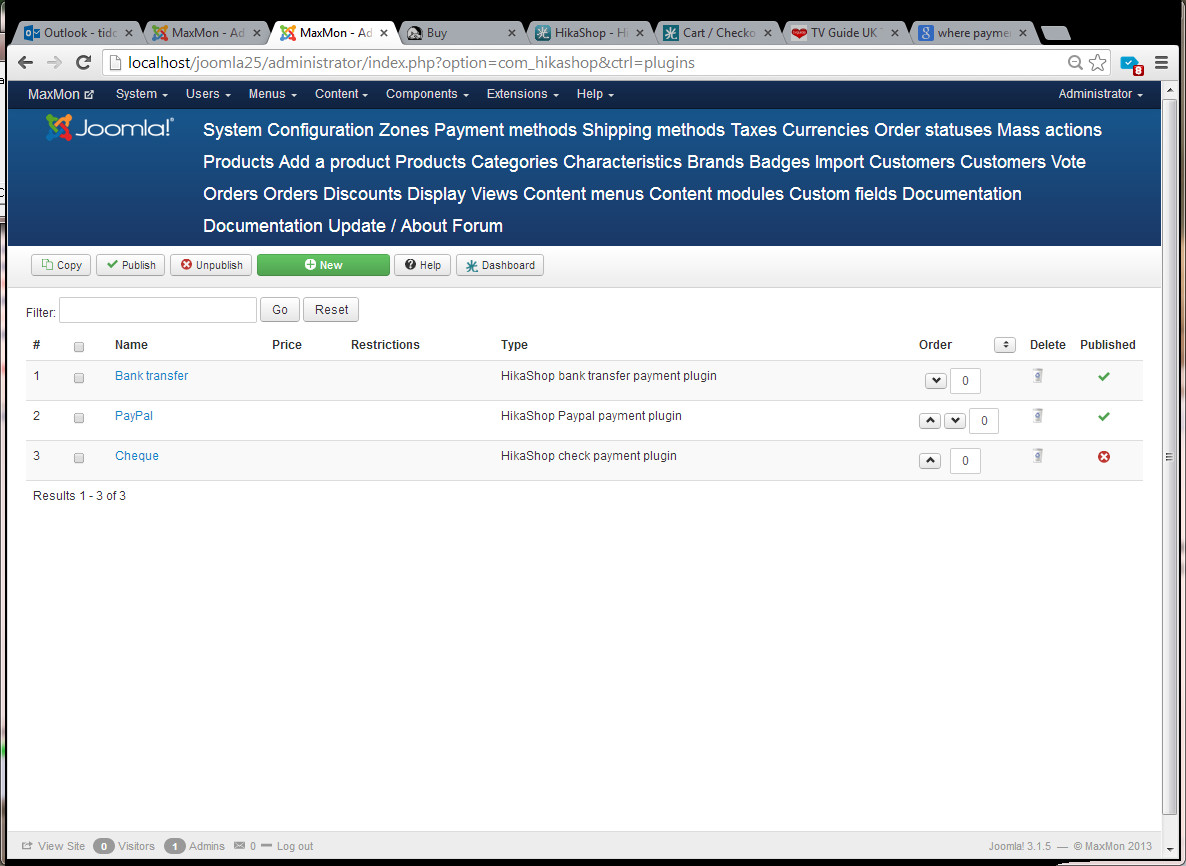Click the MaxMon site link in top bar
1186x866 pixels.
pos(61,95)
